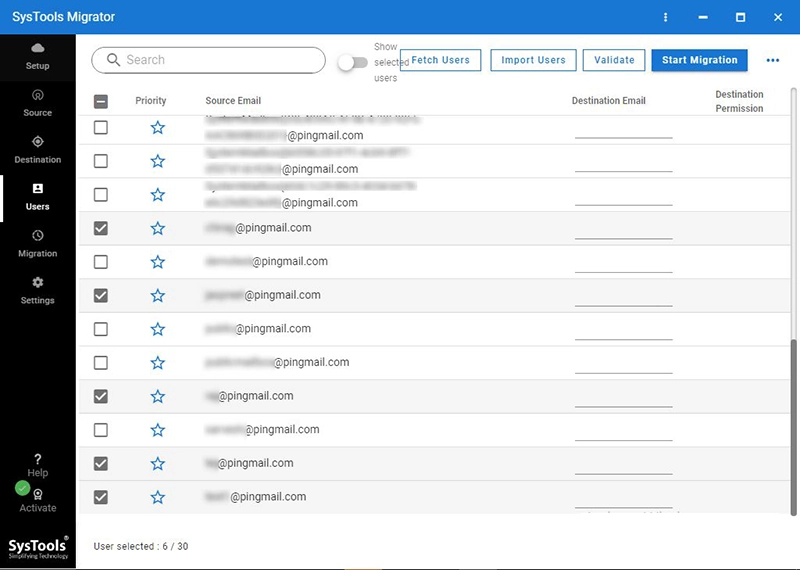
Task: Check the third system mailbox row checkbox
Action: [101, 195]
